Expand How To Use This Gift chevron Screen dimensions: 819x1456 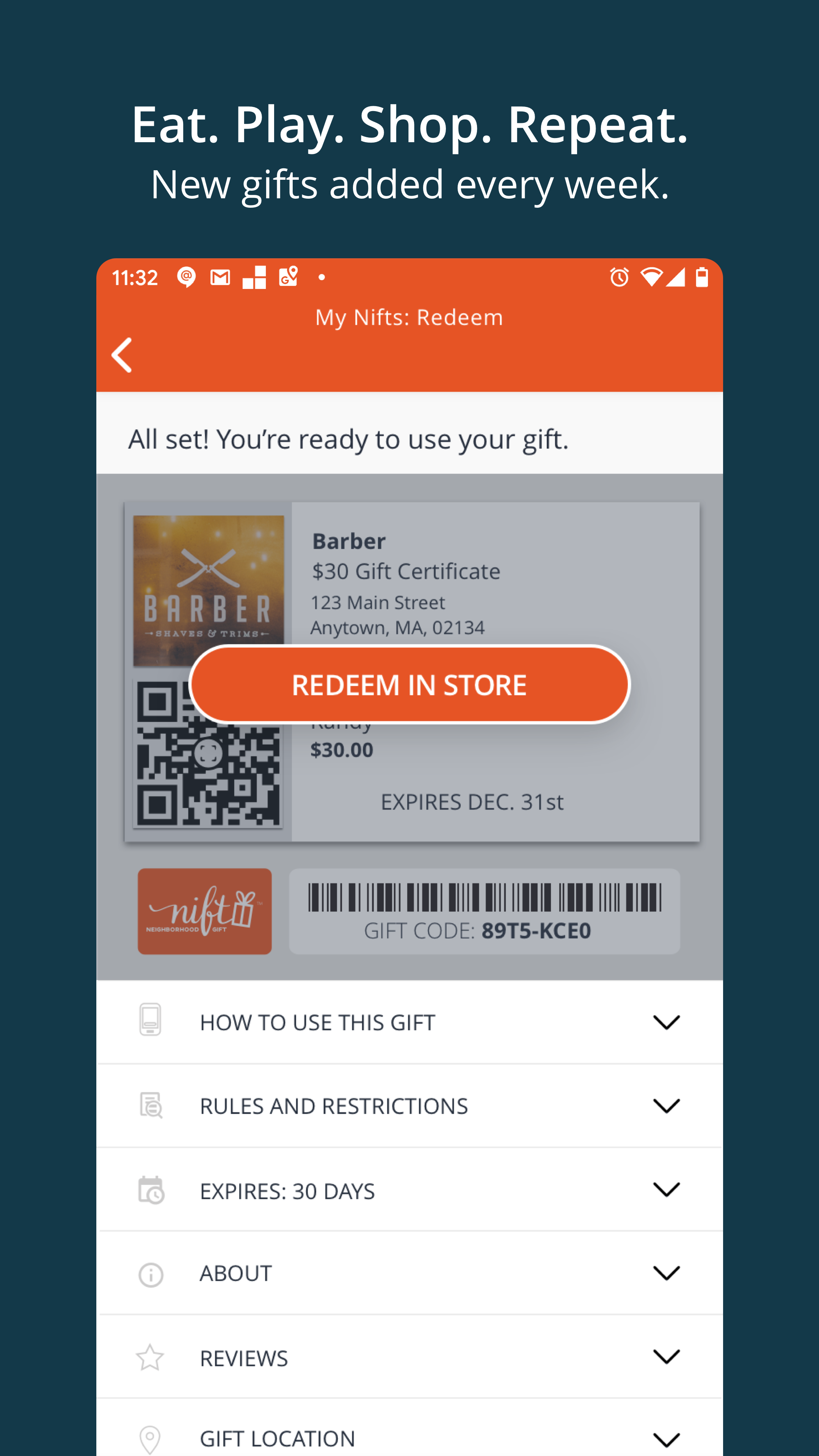pyautogui.click(x=667, y=1022)
